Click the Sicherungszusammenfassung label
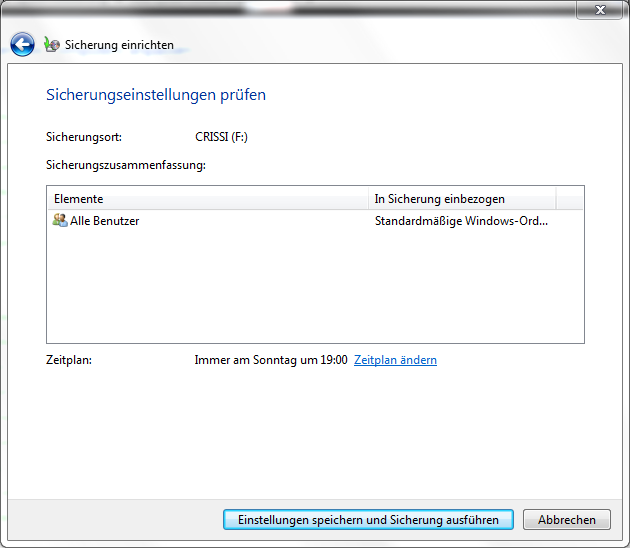Image resolution: width=630 pixels, height=548 pixels. click(x=125, y=165)
